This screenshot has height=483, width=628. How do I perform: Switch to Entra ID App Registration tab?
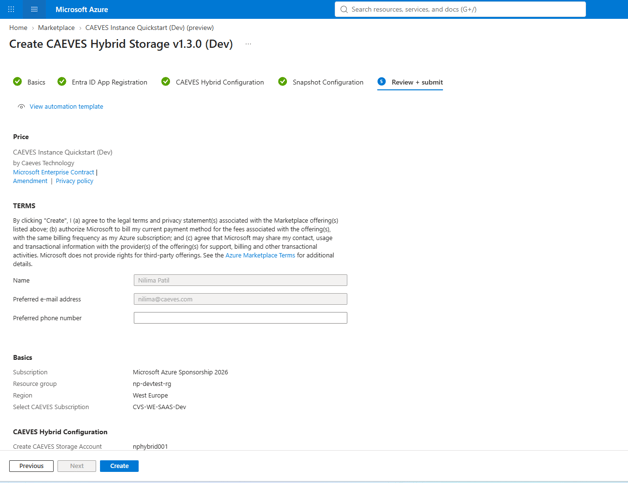click(109, 82)
